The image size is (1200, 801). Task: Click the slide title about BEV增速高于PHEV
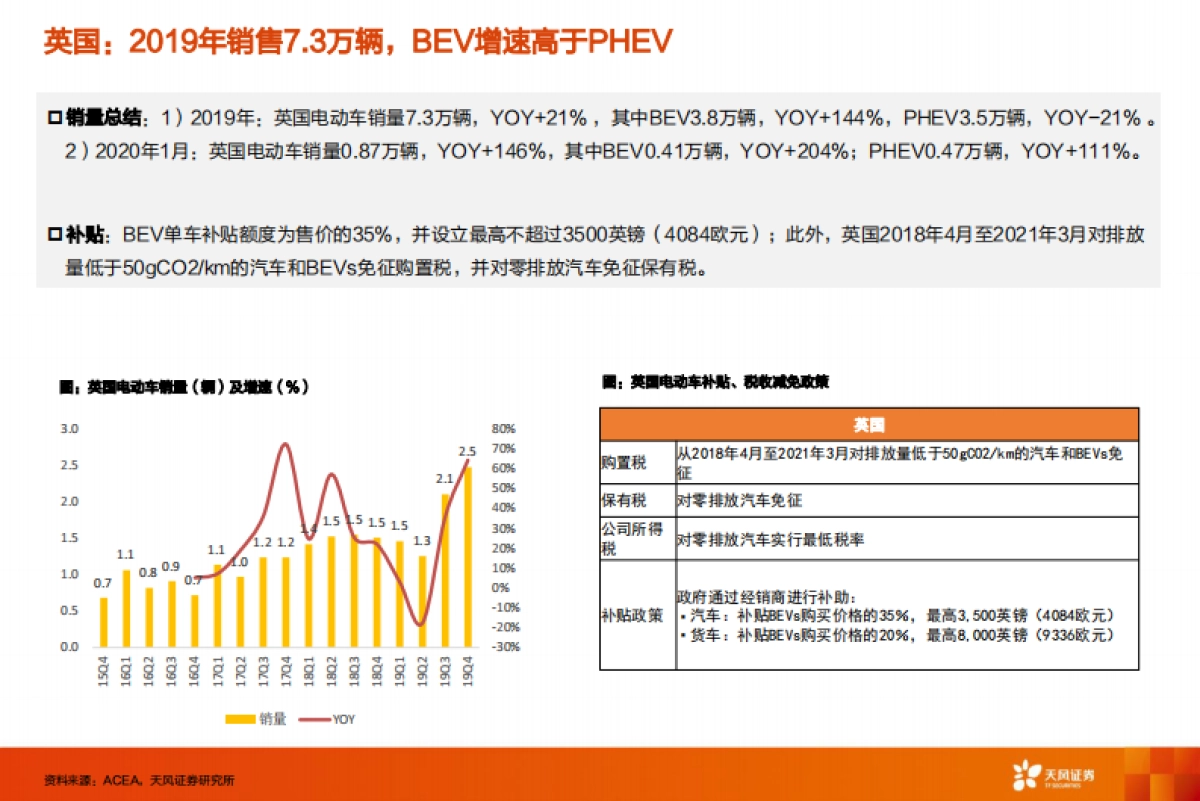355,40
